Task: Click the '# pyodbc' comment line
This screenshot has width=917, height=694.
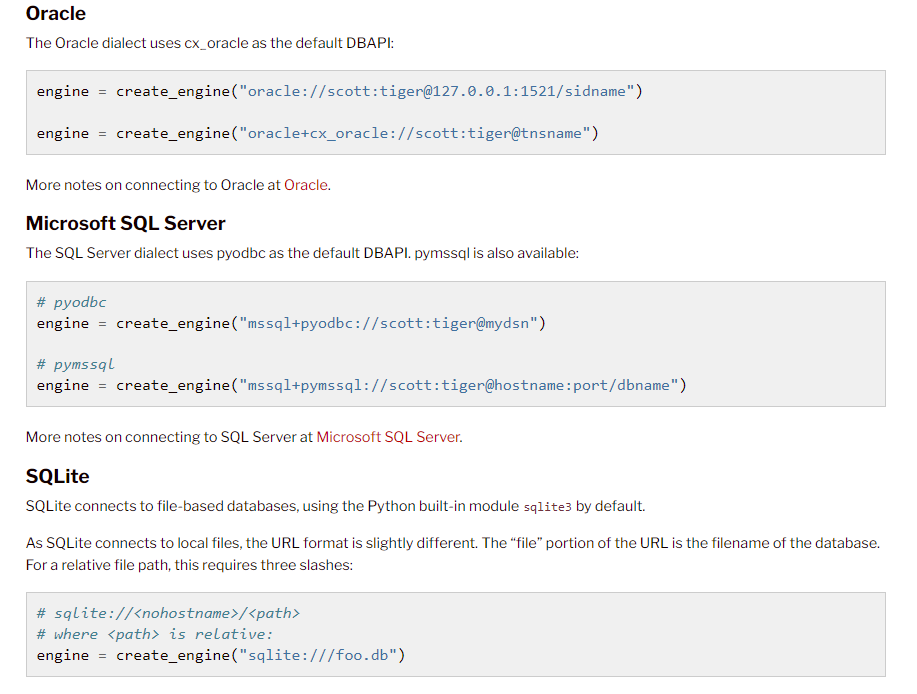Action: pyautogui.click(x=71, y=302)
